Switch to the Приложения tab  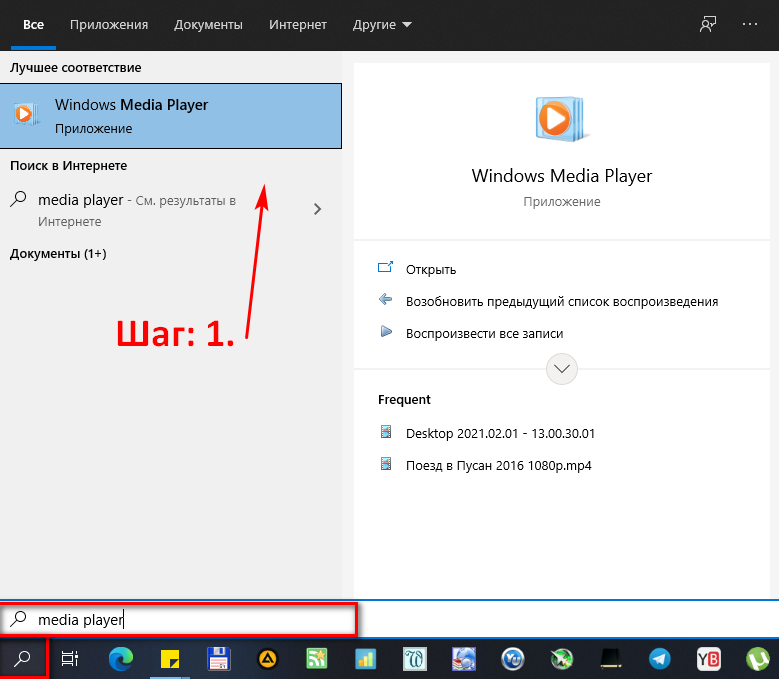point(109,25)
